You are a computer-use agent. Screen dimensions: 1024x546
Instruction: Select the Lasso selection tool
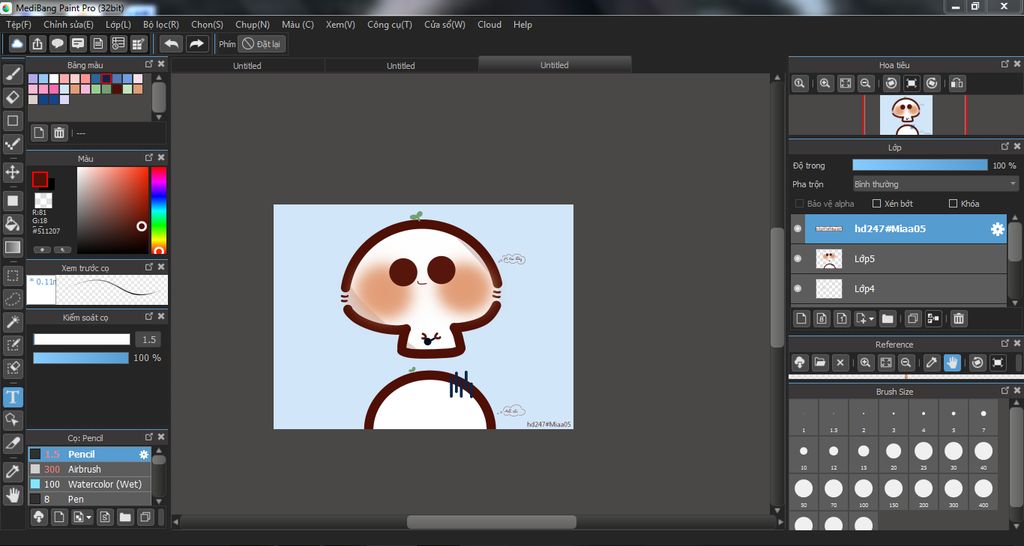point(12,299)
